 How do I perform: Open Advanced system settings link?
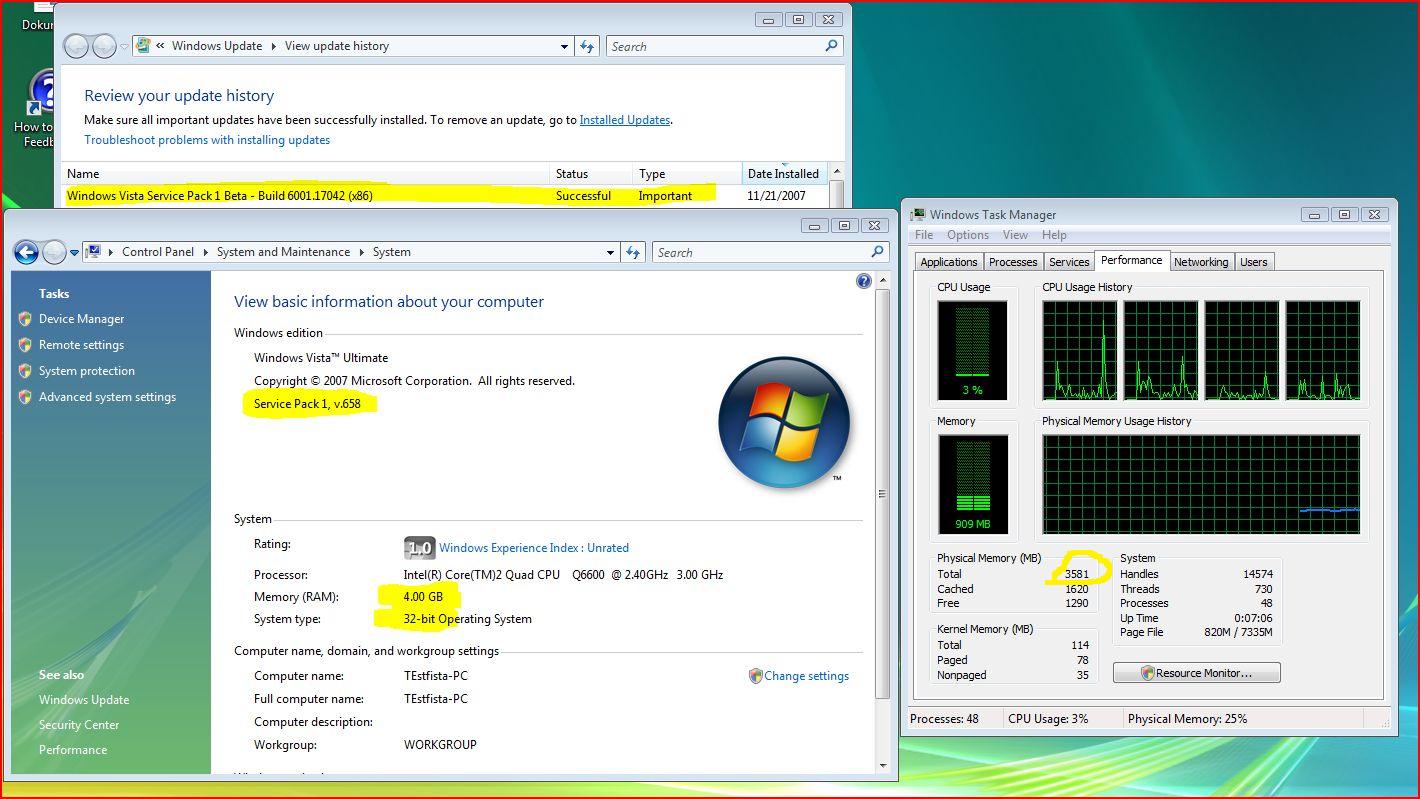[x=107, y=397]
